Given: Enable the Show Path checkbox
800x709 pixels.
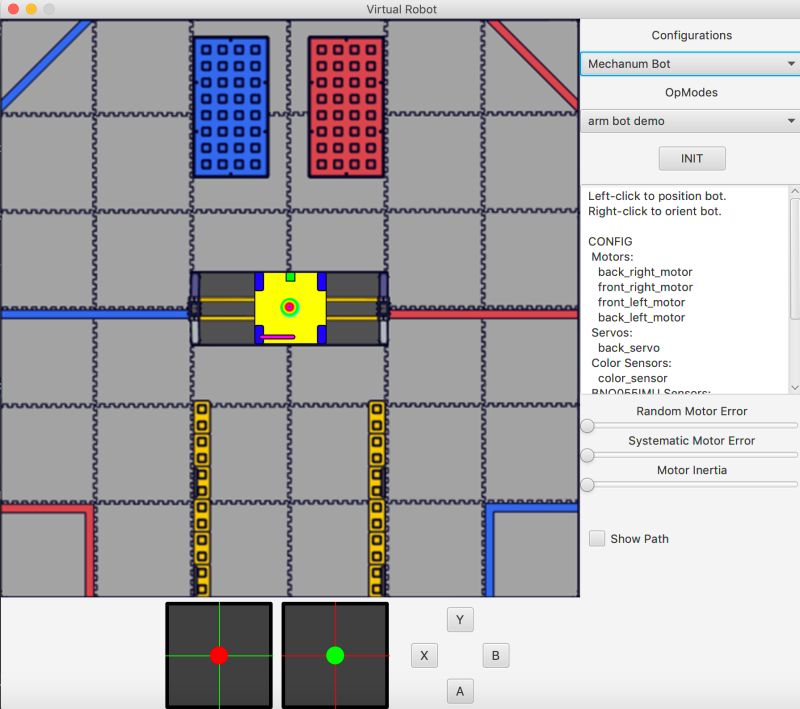Looking at the screenshot, I should (597, 539).
